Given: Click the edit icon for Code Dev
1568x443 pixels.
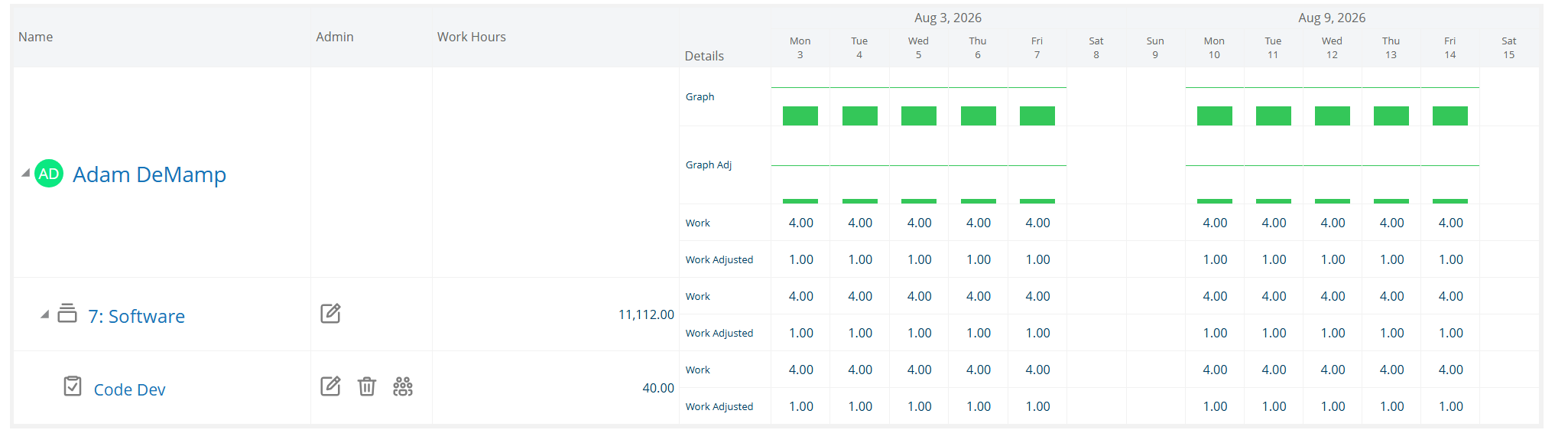Looking at the screenshot, I should [330, 386].
